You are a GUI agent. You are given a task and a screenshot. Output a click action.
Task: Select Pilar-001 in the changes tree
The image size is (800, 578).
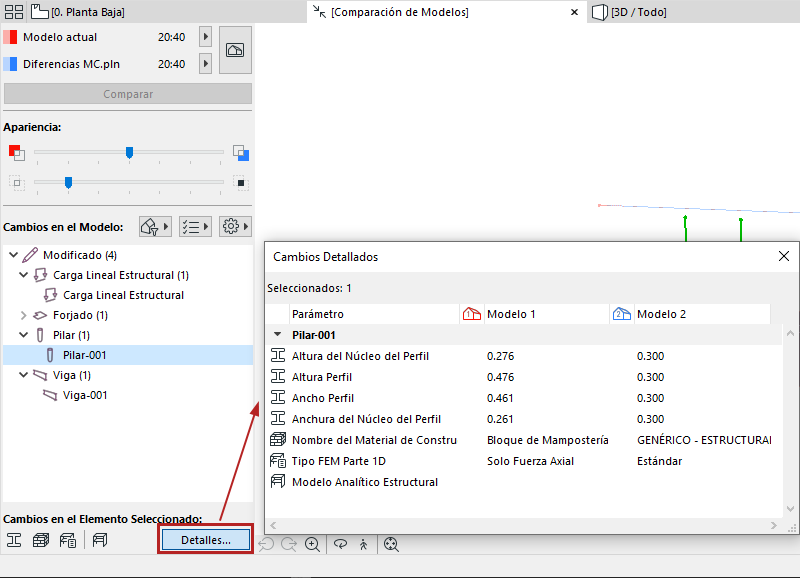coord(128,355)
